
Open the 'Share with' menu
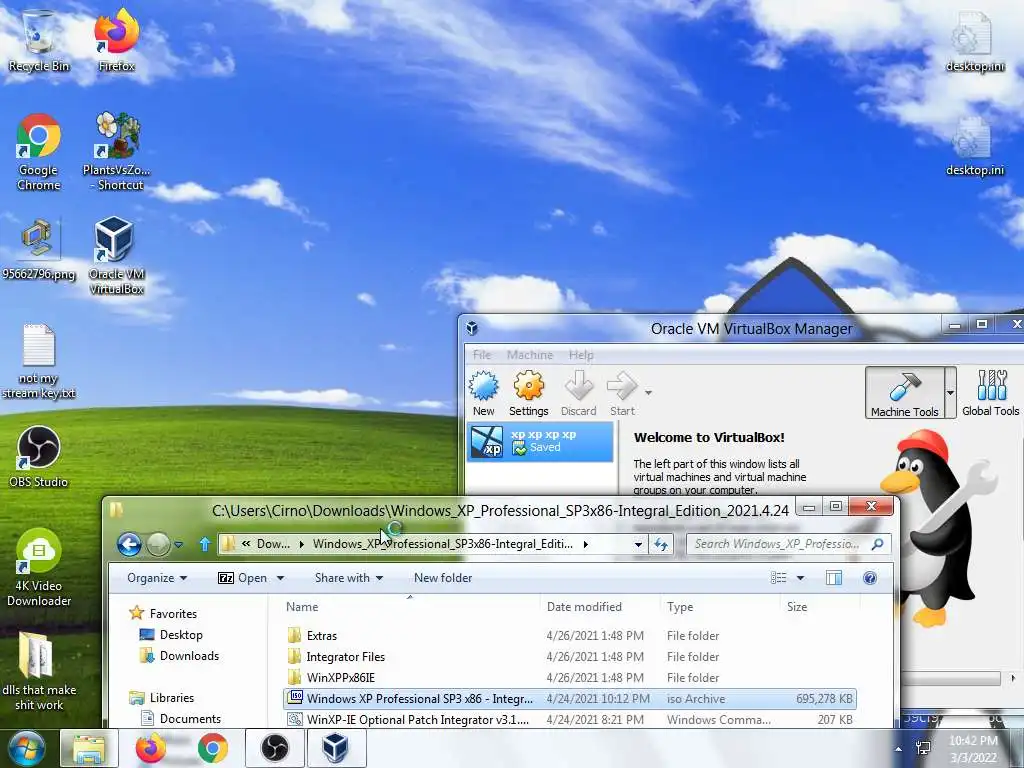tap(349, 578)
